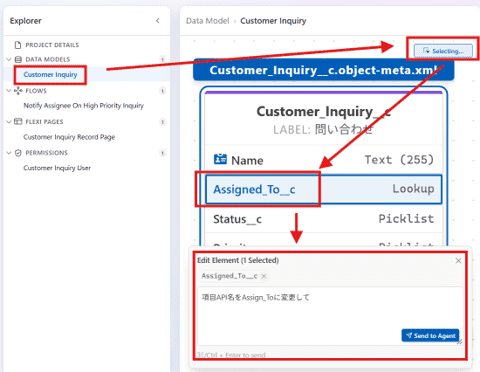Click the Name field card icon

point(220,159)
